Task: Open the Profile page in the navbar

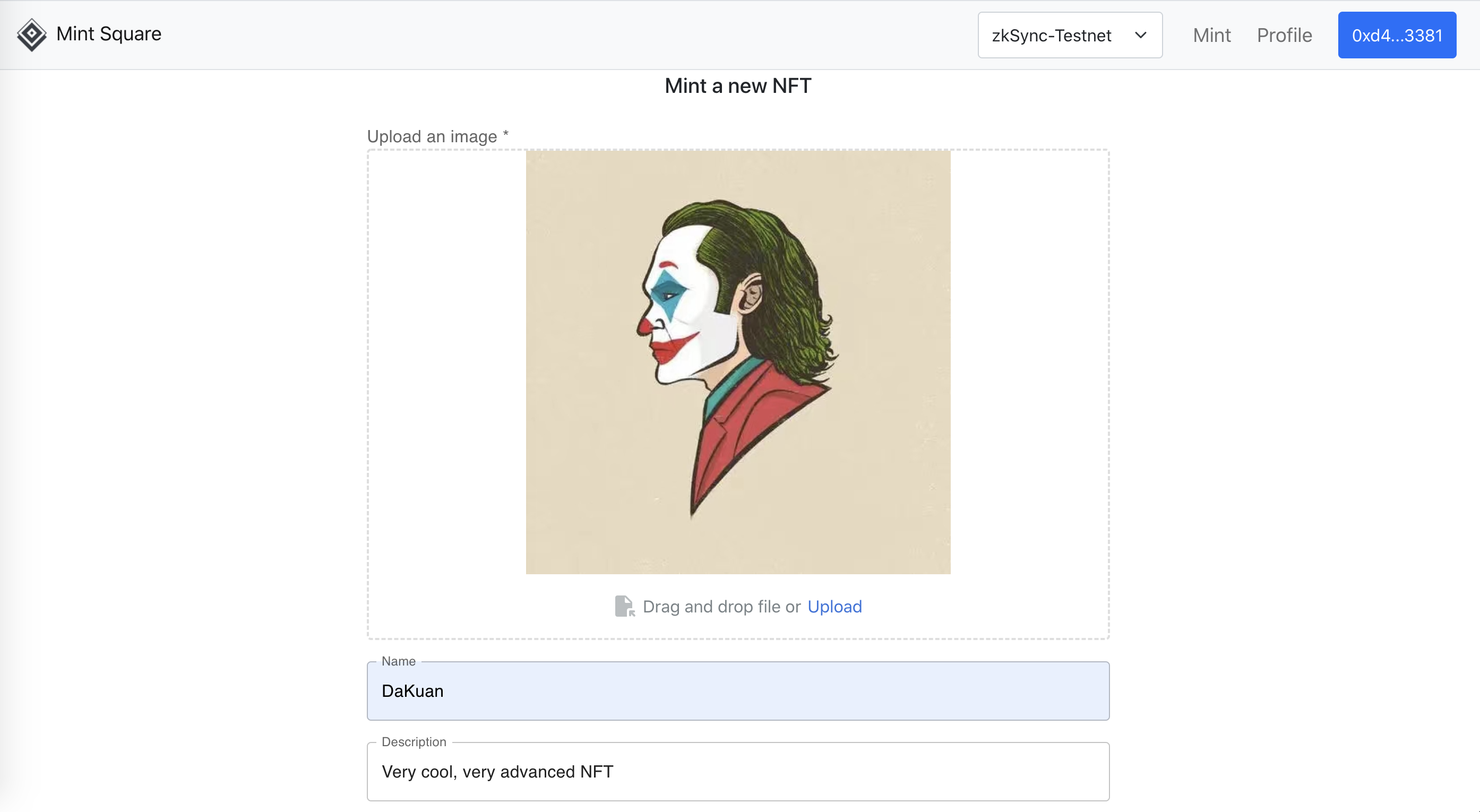Action: point(1284,35)
